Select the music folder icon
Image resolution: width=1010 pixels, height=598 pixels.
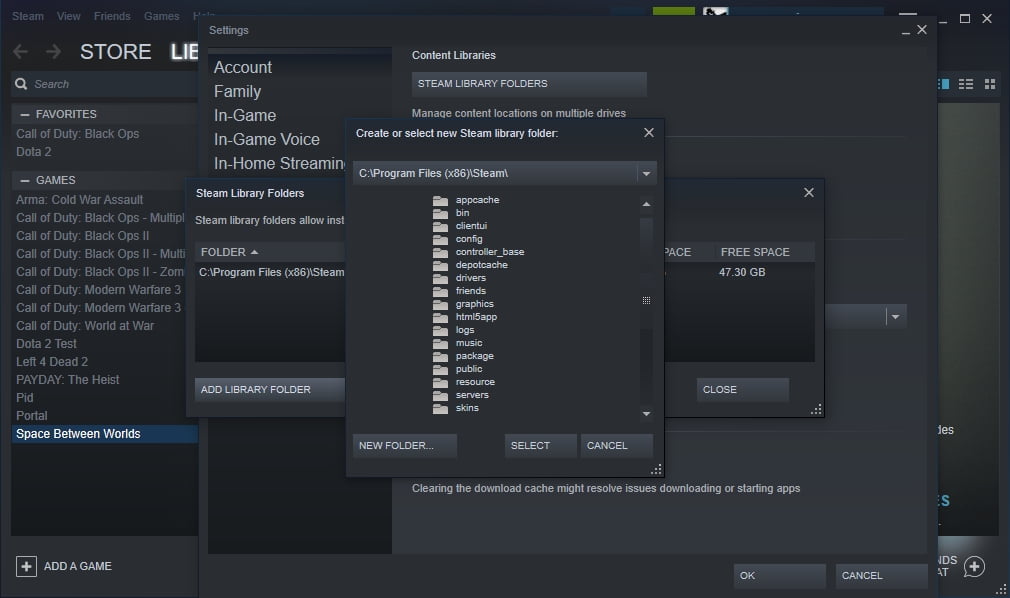pyautogui.click(x=441, y=343)
